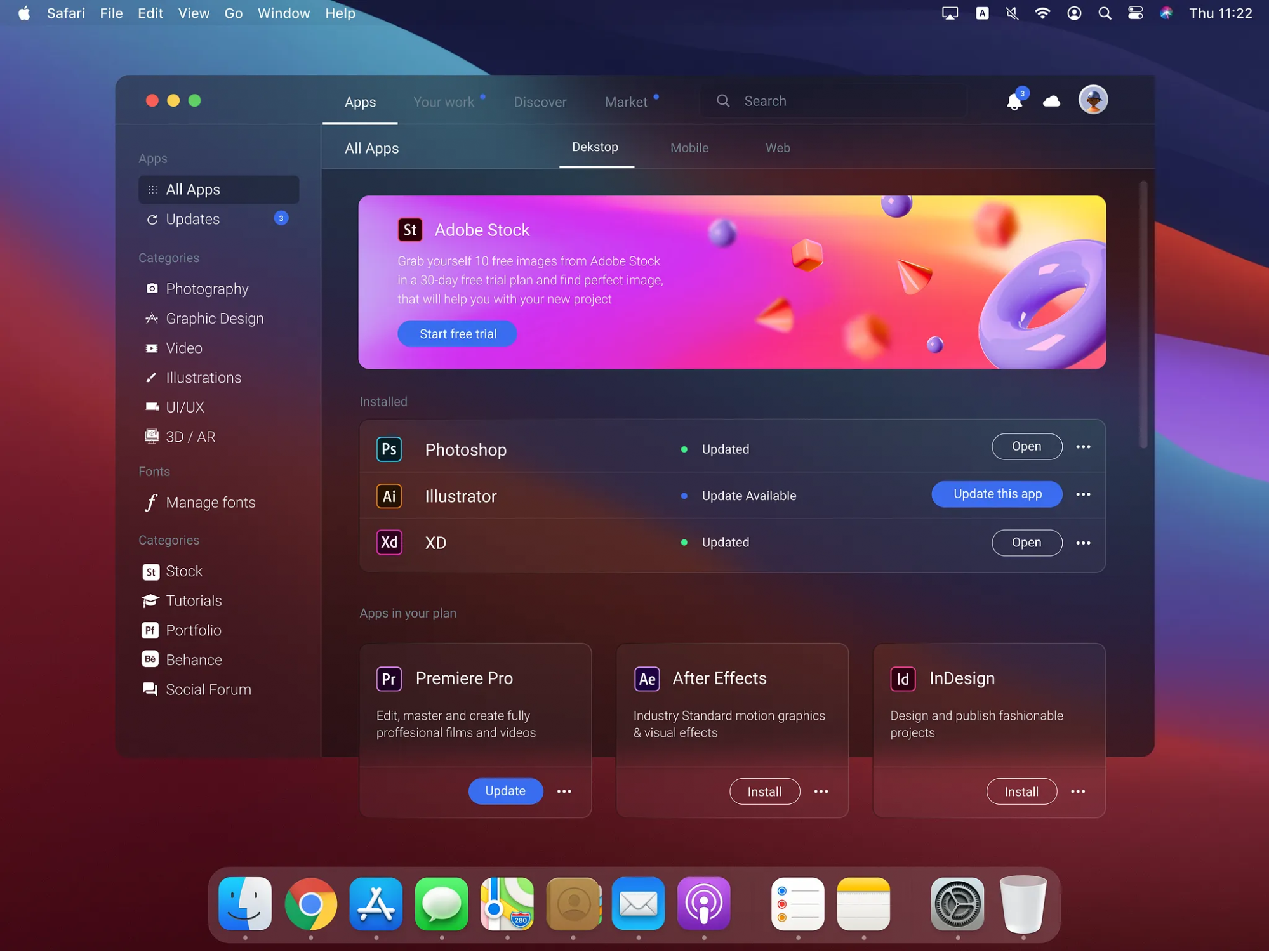Open the Stock sidebar item

183,571
